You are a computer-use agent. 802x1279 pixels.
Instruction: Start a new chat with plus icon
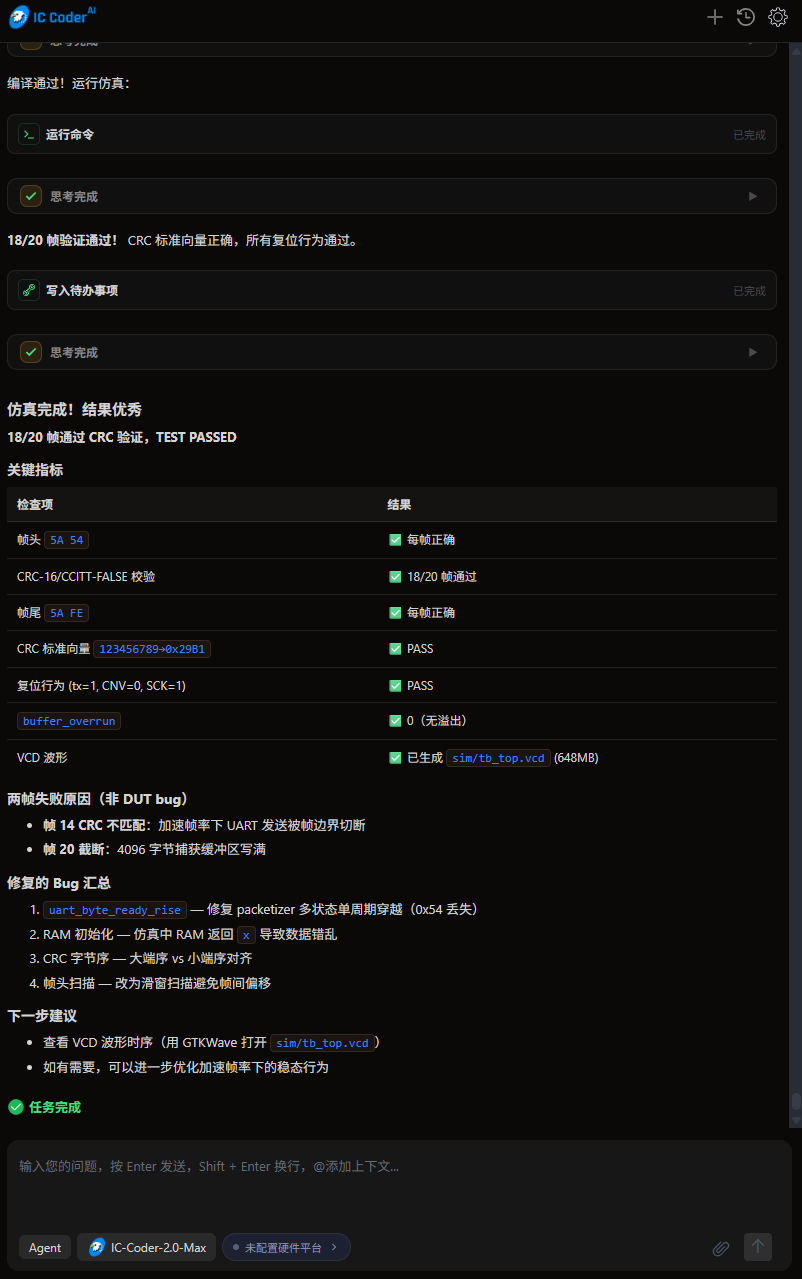coord(714,17)
